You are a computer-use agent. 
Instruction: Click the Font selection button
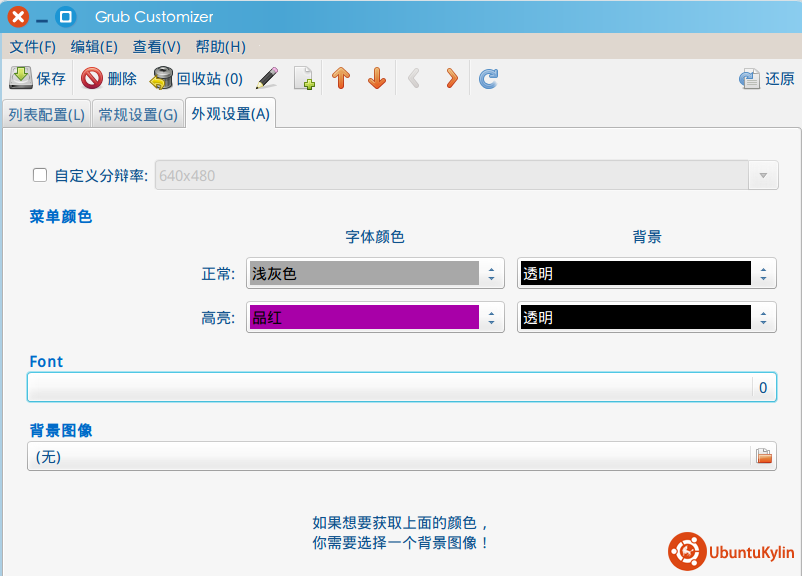tap(401, 387)
